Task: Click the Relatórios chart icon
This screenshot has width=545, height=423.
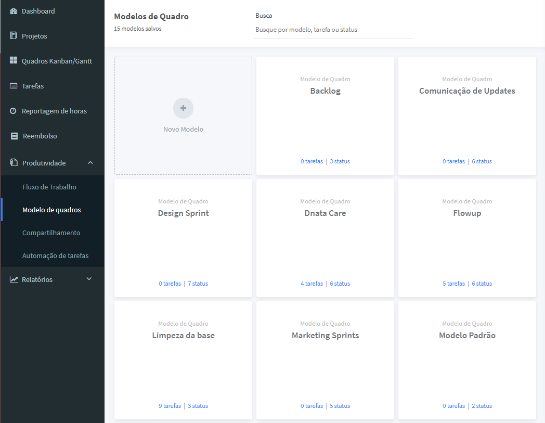Action: point(14,279)
